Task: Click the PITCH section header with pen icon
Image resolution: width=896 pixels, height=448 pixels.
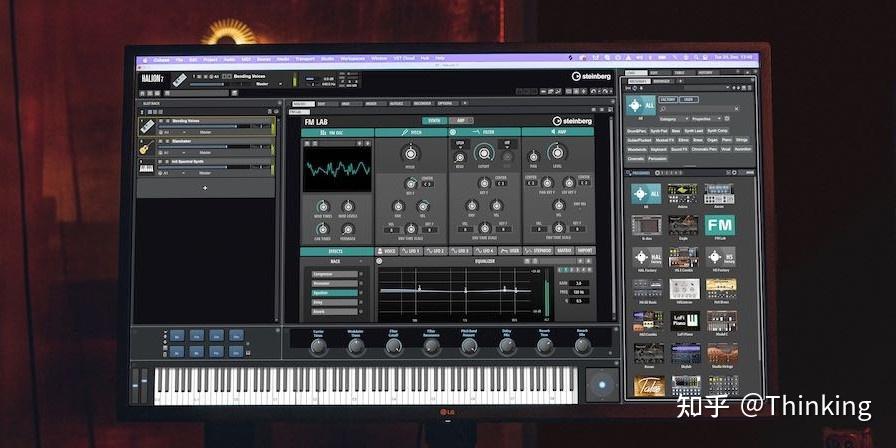Action: pyautogui.click(x=411, y=132)
